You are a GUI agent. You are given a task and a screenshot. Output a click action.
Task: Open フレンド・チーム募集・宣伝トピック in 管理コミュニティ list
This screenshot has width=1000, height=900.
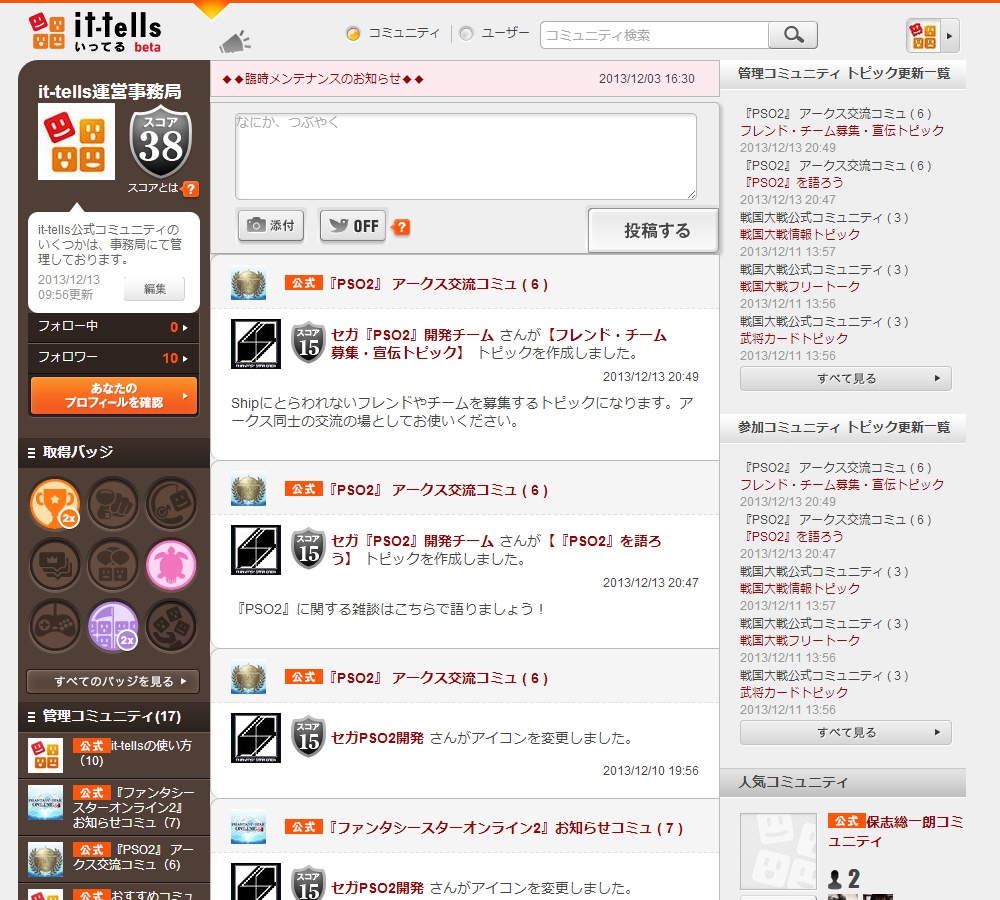pyautogui.click(x=842, y=131)
